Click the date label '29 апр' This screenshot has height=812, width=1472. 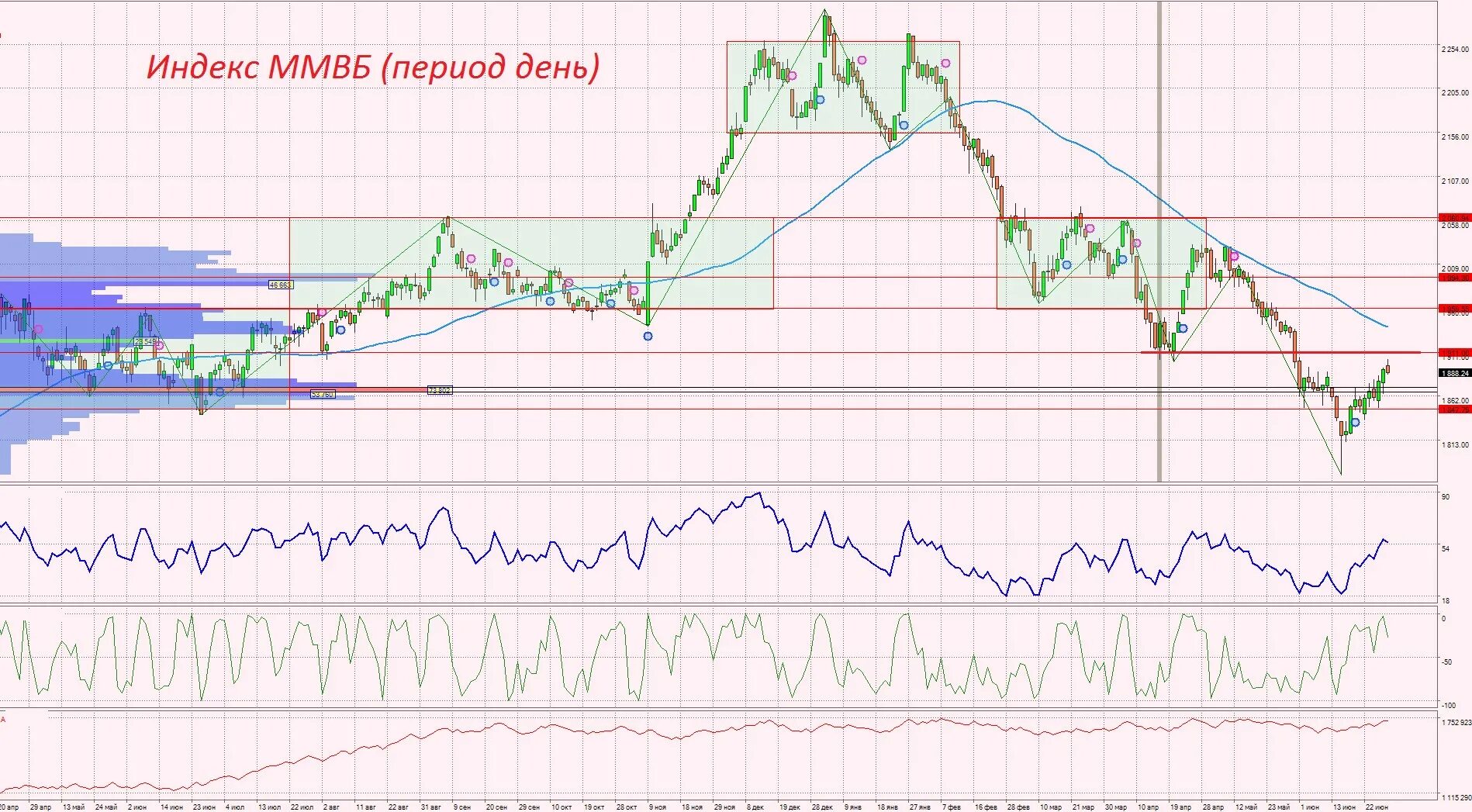40,807
